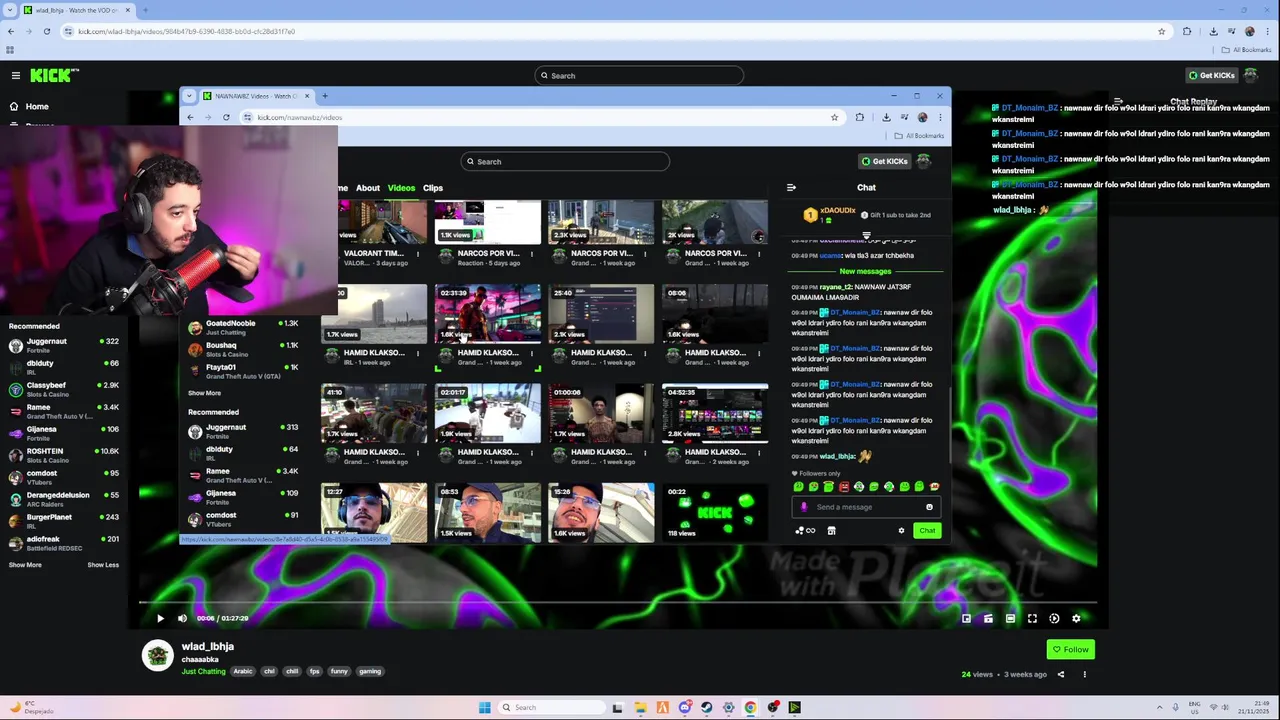Image resolution: width=1280 pixels, height=720 pixels.
Task: Click the Kick search field
Action: (640, 75)
